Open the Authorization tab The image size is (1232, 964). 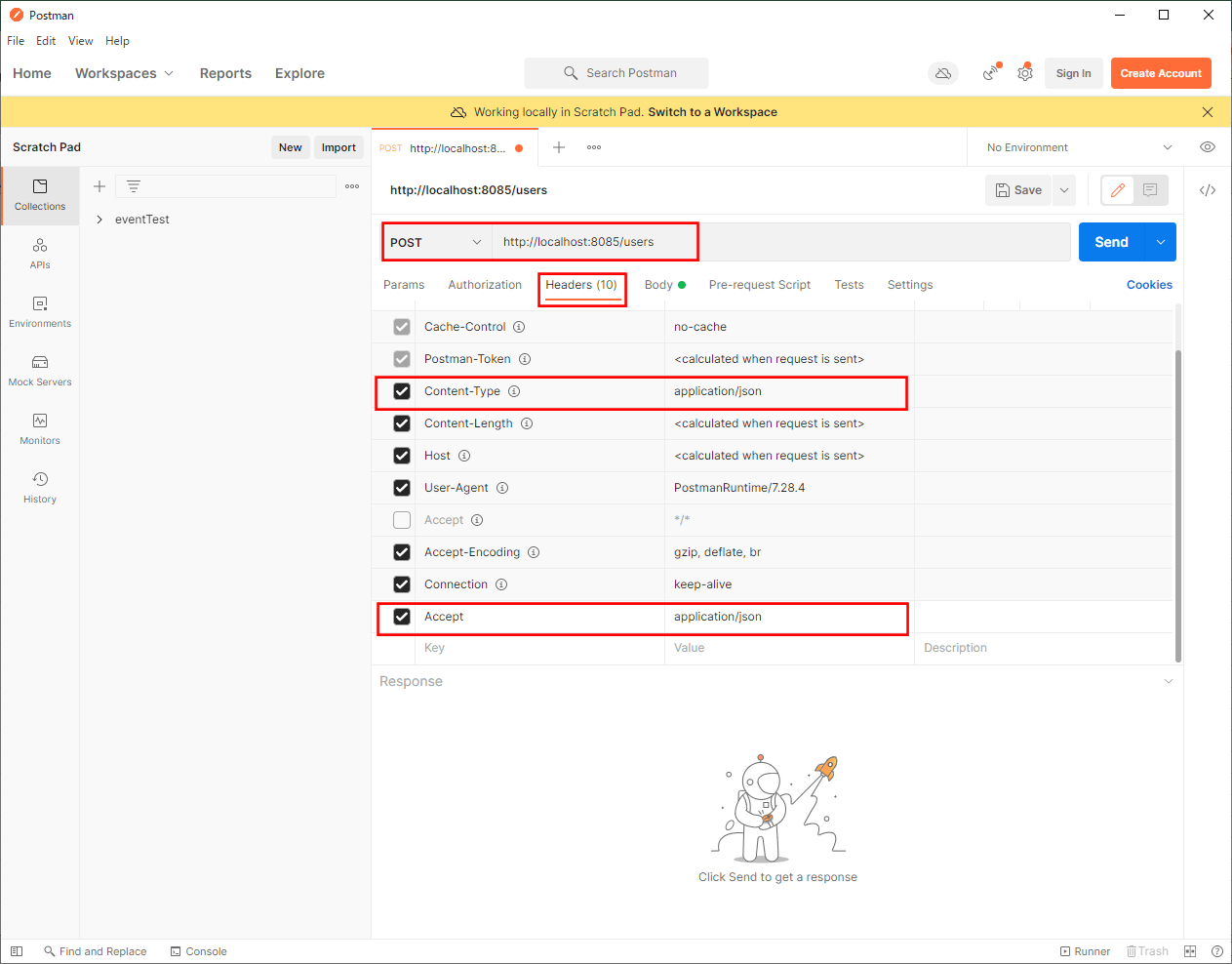(x=485, y=285)
